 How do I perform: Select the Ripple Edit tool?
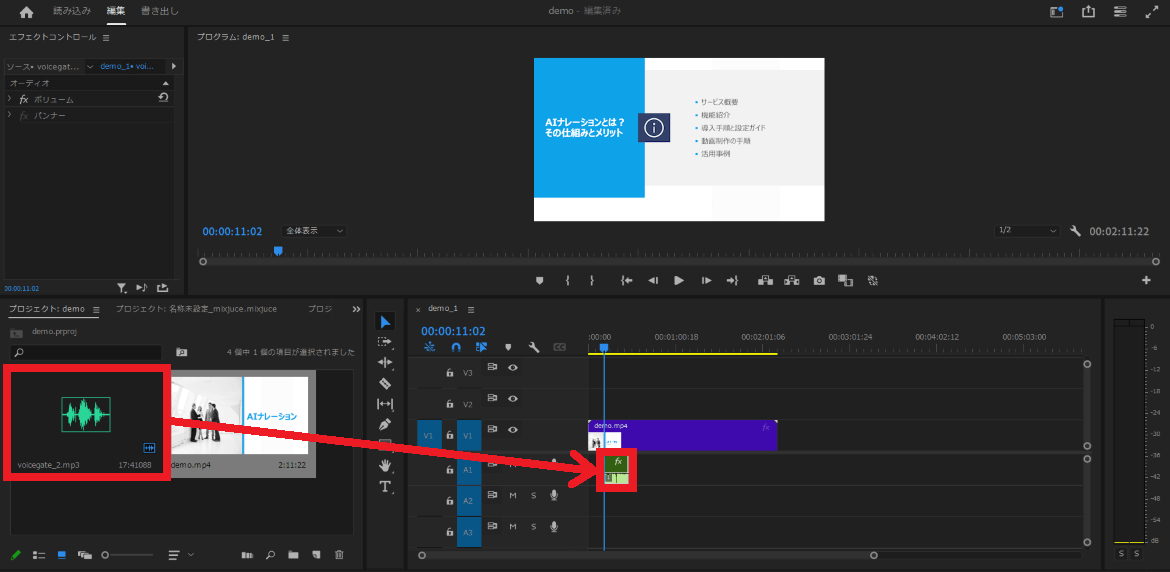pyautogui.click(x=385, y=362)
